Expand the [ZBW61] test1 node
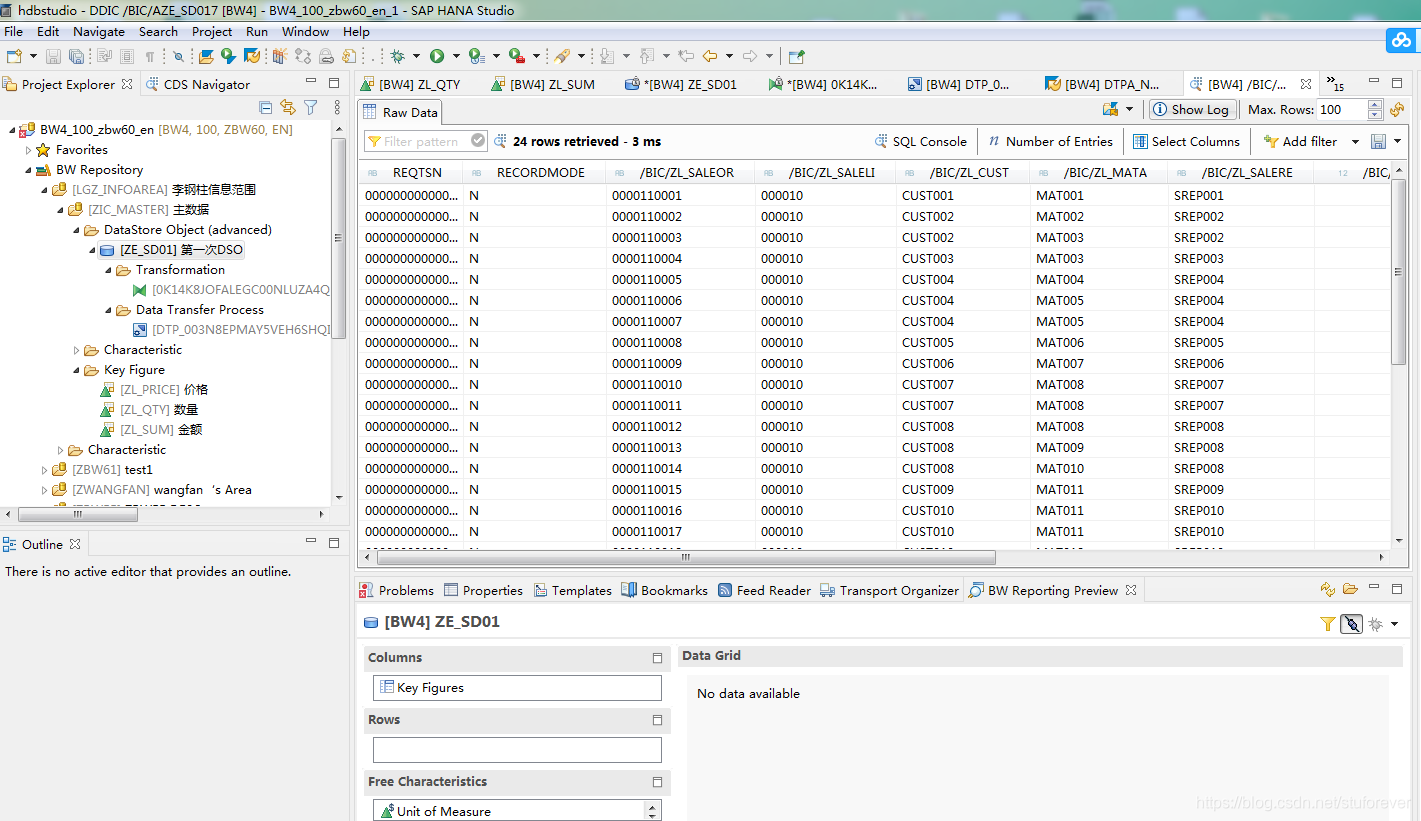 pos(44,470)
